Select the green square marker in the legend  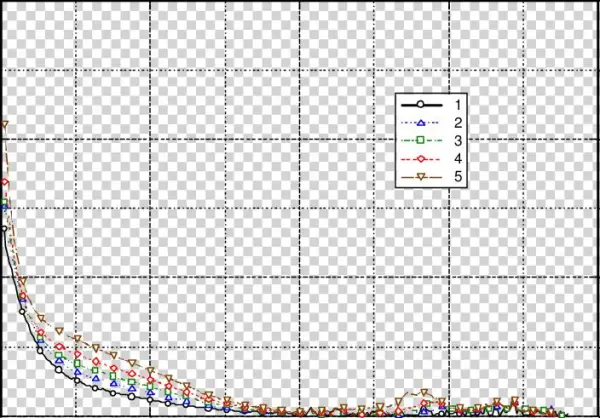click(x=421, y=140)
